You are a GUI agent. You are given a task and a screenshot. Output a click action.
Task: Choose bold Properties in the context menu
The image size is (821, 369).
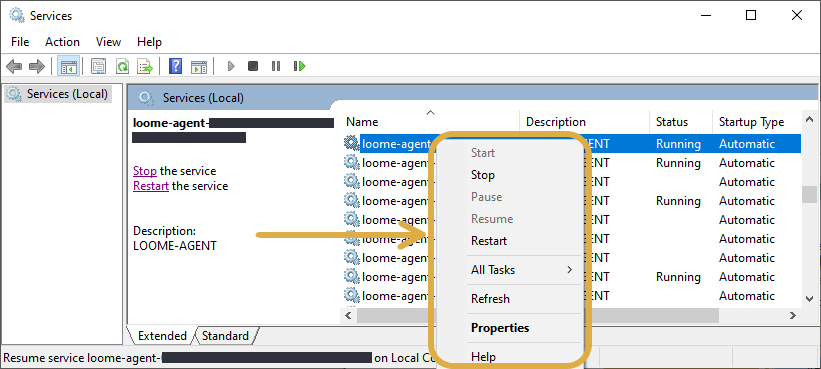(500, 328)
